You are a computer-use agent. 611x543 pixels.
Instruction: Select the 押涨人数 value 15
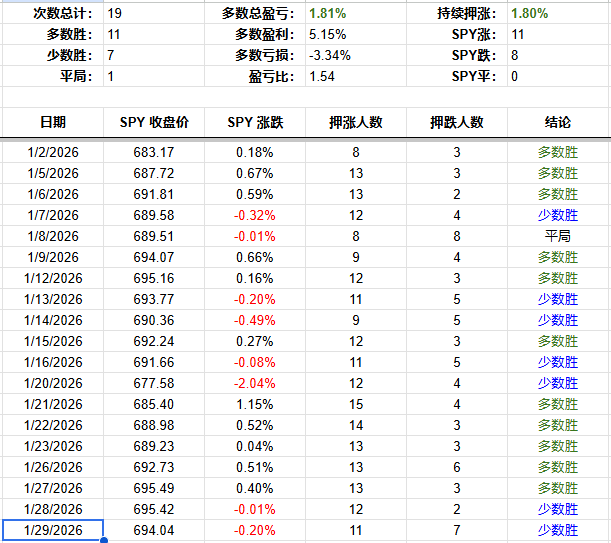pyautogui.click(x=356, y=405)
